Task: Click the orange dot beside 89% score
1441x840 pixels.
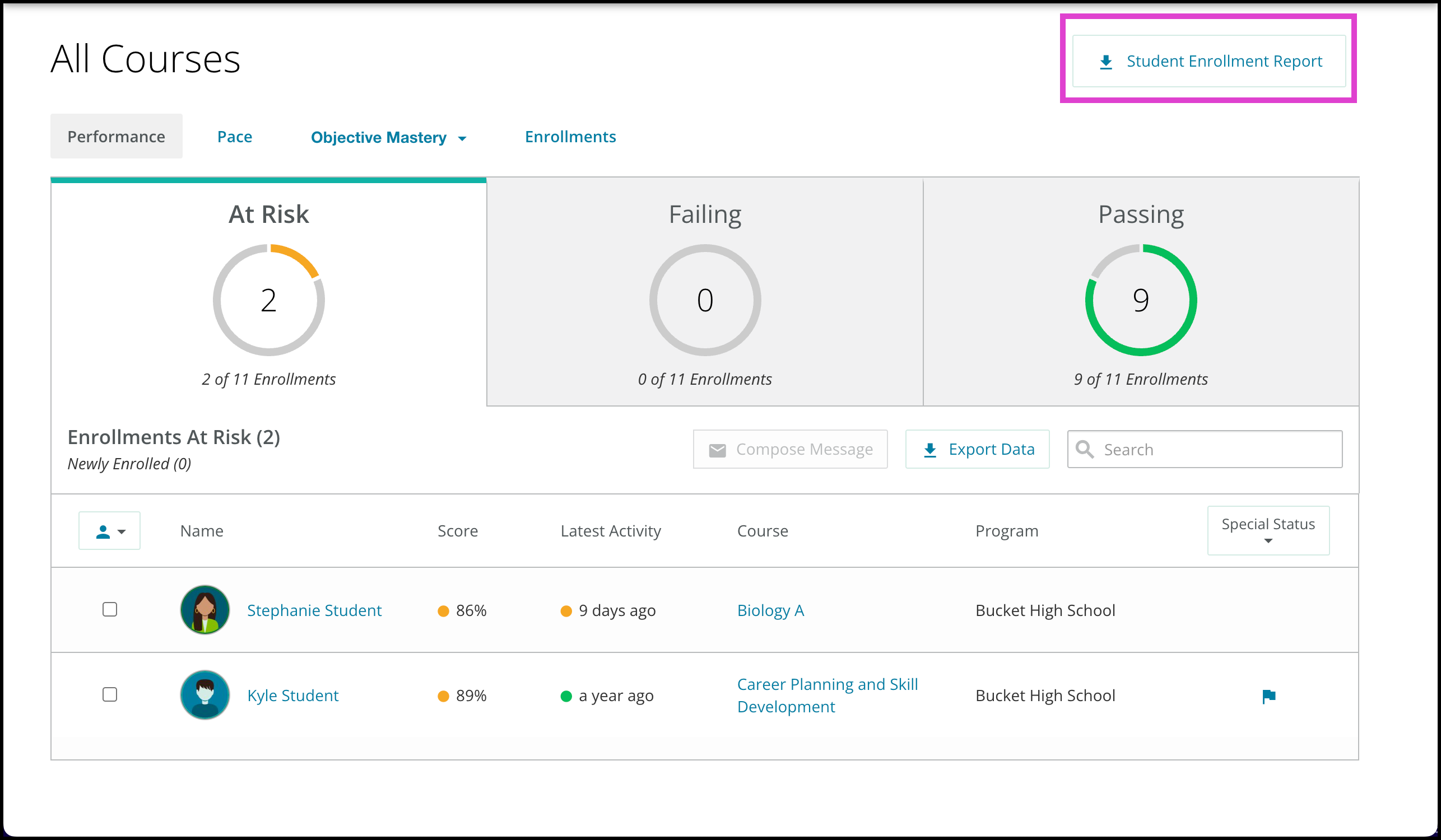Action: point(443,696)
